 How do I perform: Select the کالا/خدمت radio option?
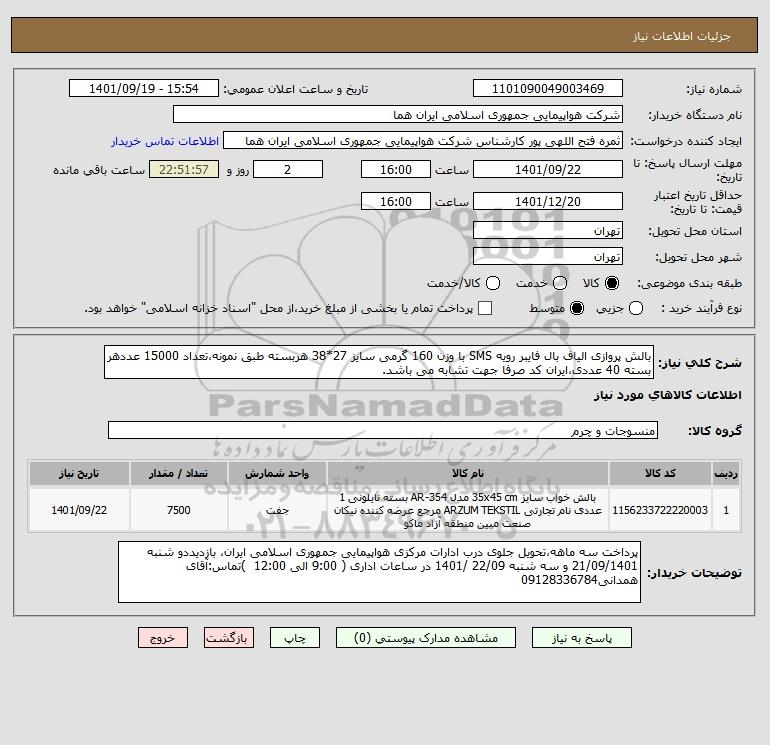click(x=493, y=283)
